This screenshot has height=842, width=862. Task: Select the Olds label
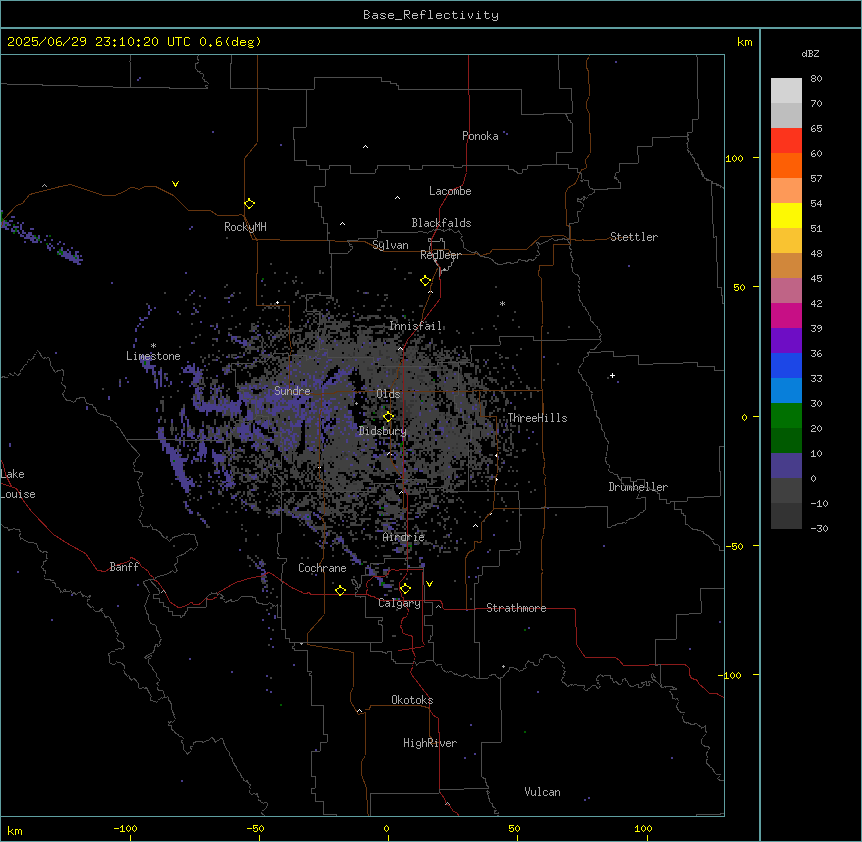(x=388, y=394)
